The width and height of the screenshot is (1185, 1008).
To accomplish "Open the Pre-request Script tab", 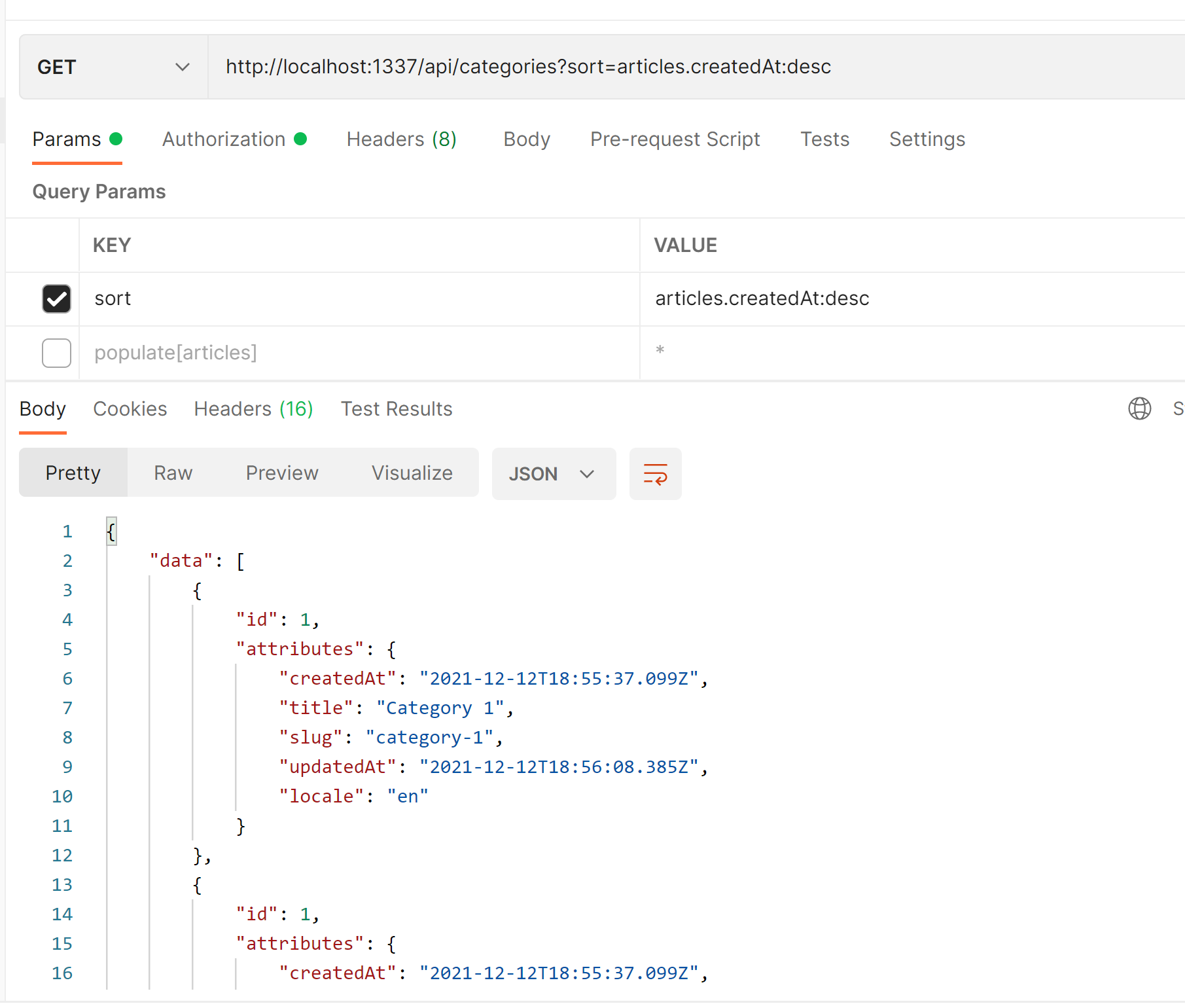I will pyautogui.click(x=675, y=139).
